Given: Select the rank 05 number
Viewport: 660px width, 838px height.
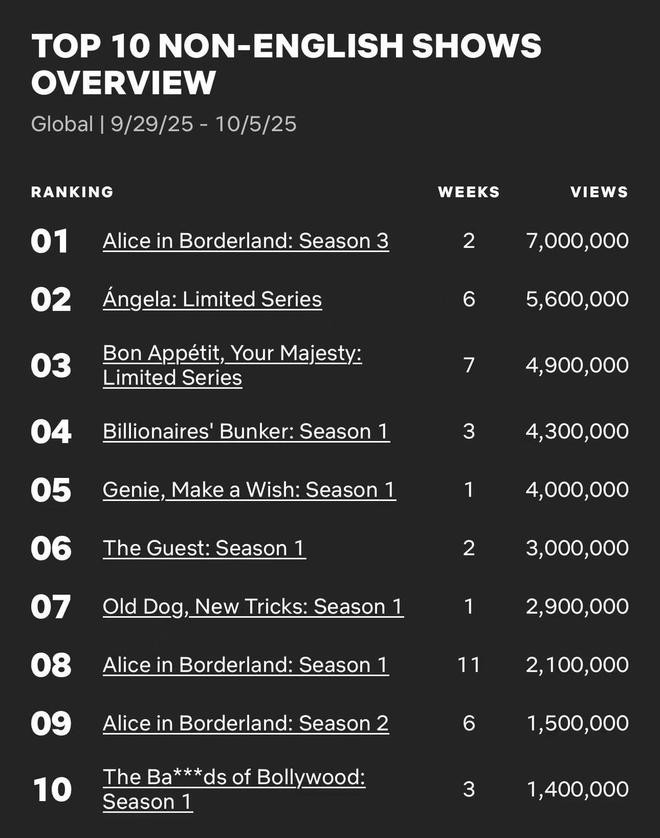Looking at the screenshot, I should (51, 490).
